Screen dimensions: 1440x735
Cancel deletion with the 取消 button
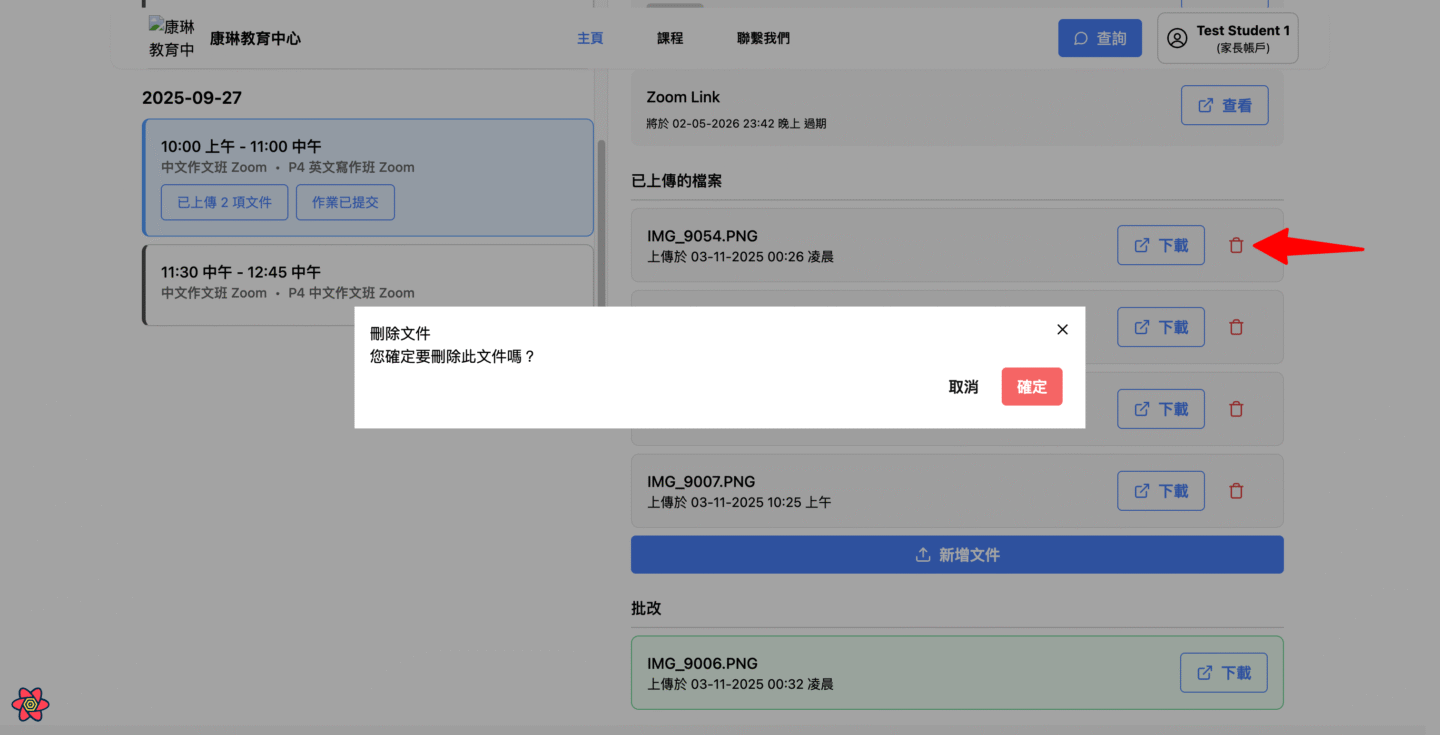coord(963,387)
